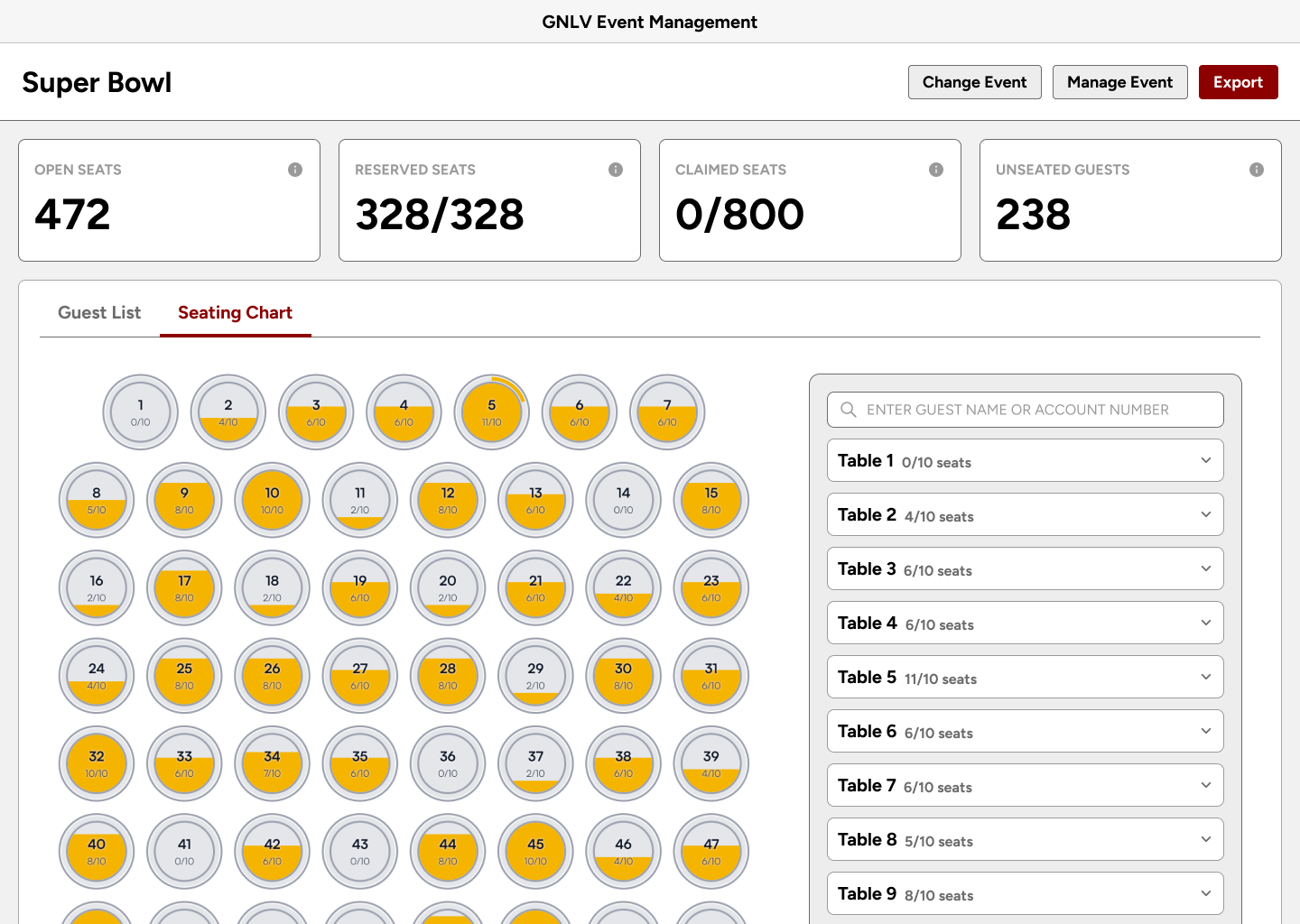Select table 20 circle in seating chart
1300x924 pixels.
[448, 587]
